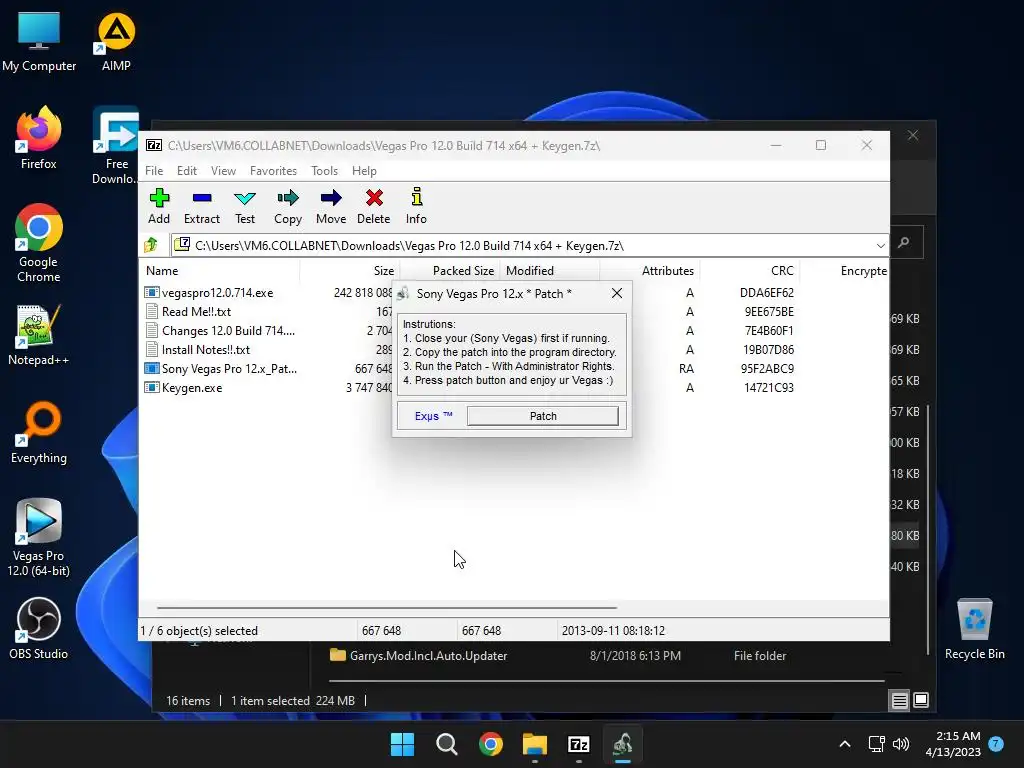Sort by the Name column header
This screenshot has height=768, width=1024.
(x=219, y=270)
